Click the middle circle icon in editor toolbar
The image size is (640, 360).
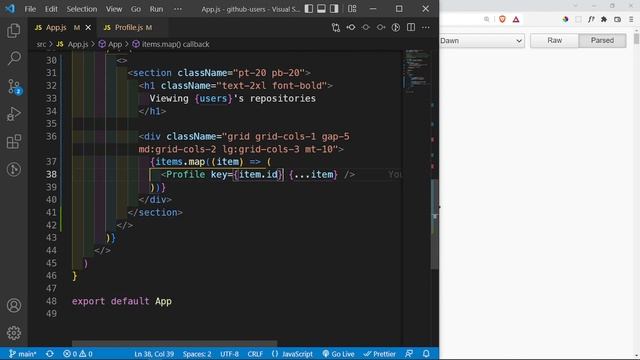[x=366, y=27]
